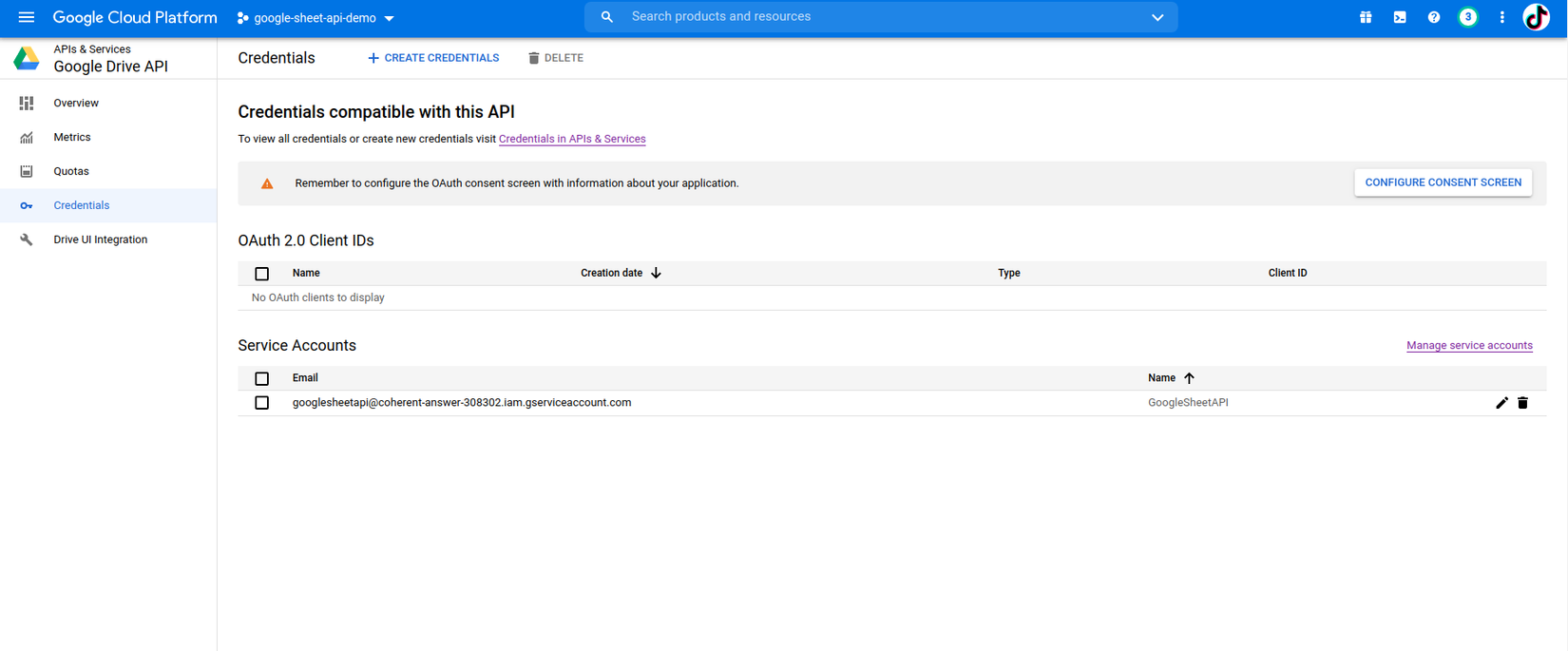View the 3 notifications badge

tap(1468, 17)
